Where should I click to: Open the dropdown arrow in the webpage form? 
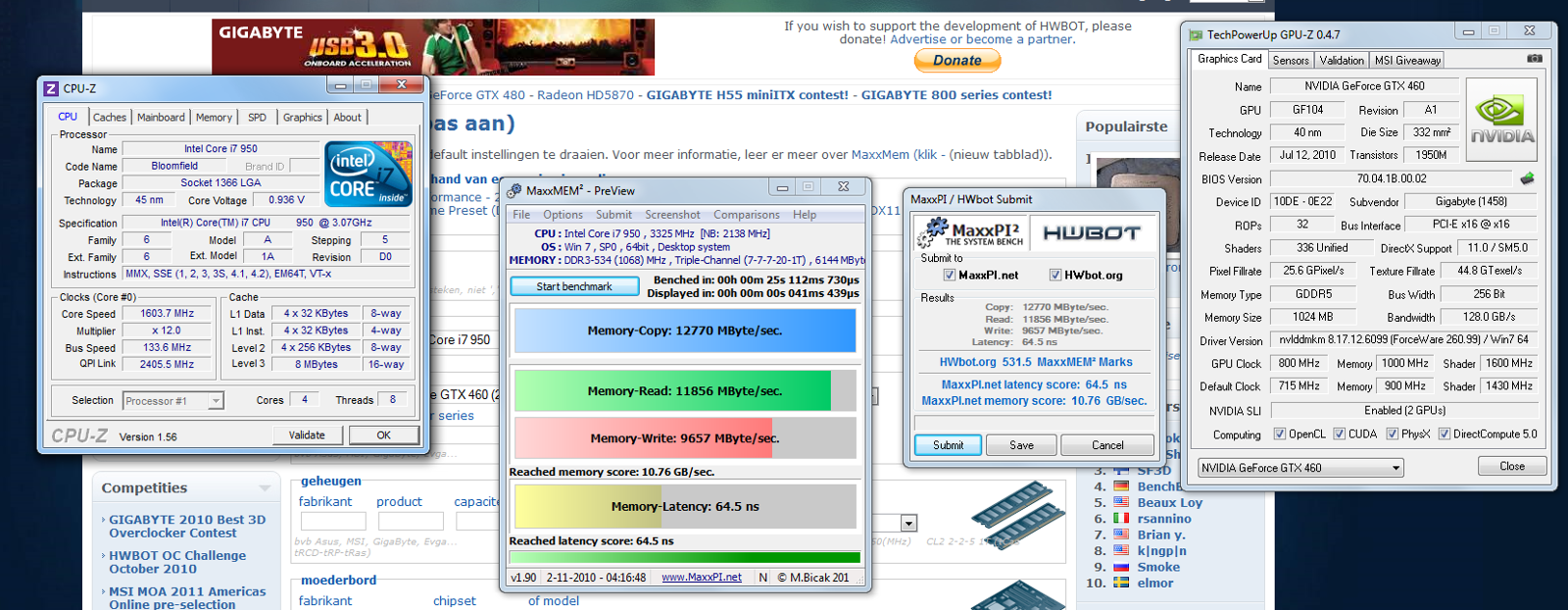coord(908,524)
